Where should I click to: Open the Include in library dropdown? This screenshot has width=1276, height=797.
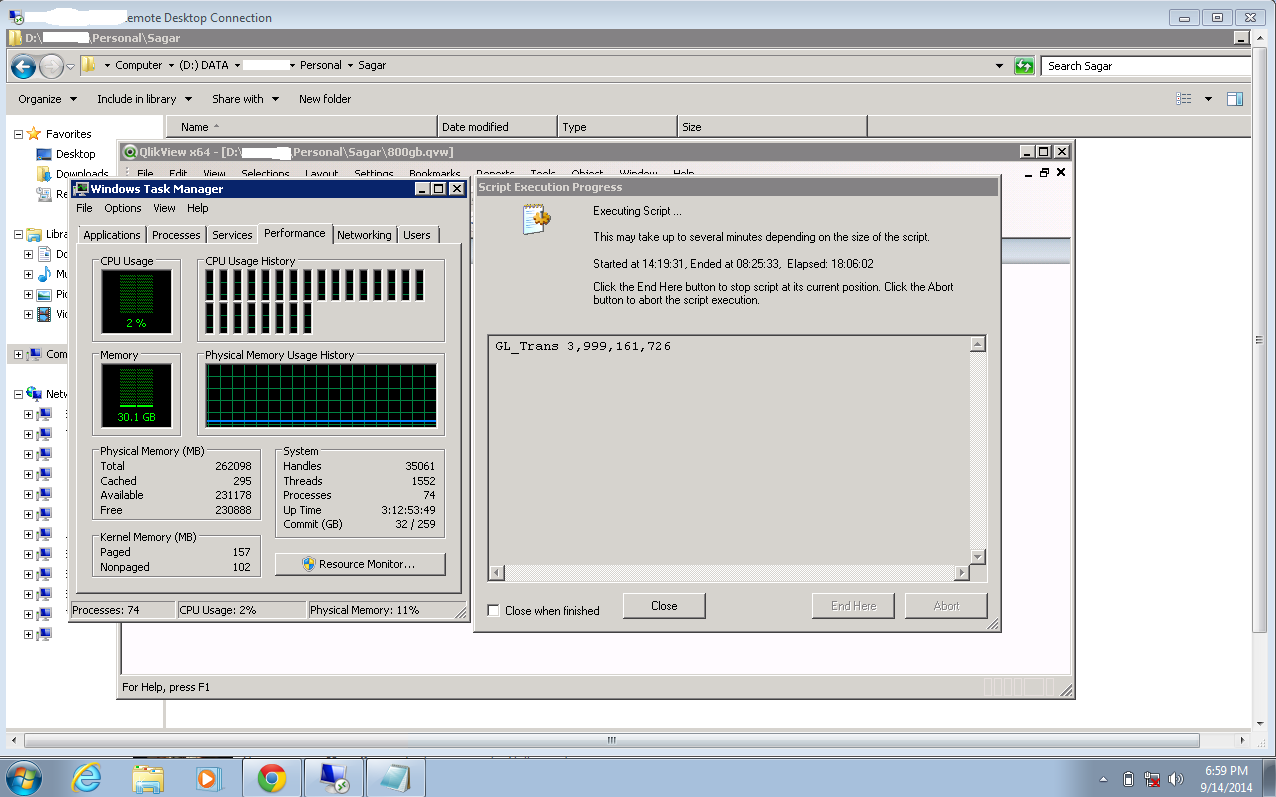[x=143, y=99]
